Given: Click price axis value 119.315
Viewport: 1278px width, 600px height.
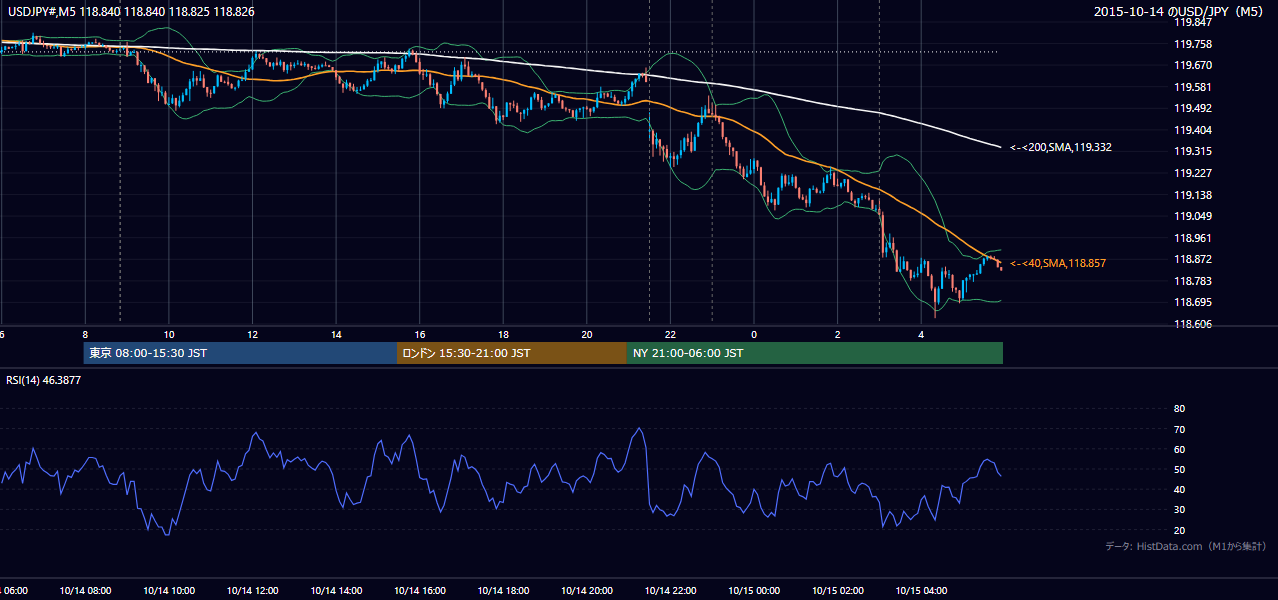Looking at the screenshot, I should click(1192, 152).
